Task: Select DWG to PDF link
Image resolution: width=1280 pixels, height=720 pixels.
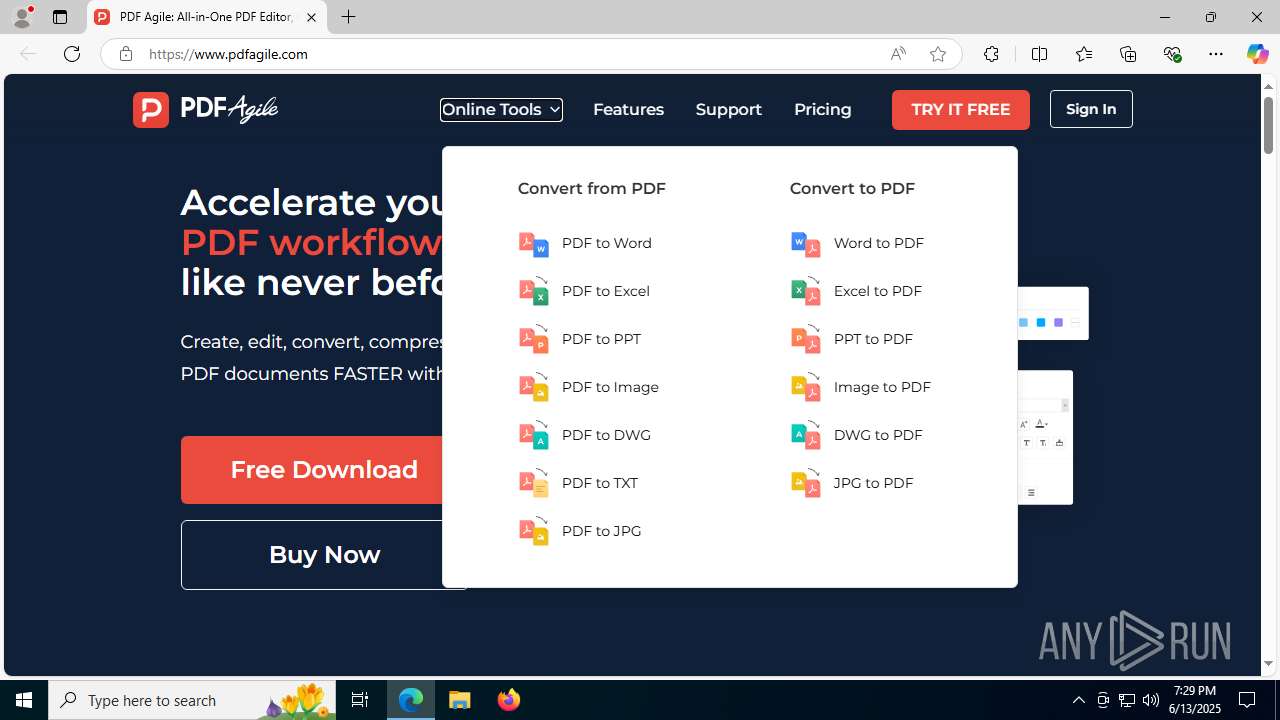Action: tap(878, 435)
